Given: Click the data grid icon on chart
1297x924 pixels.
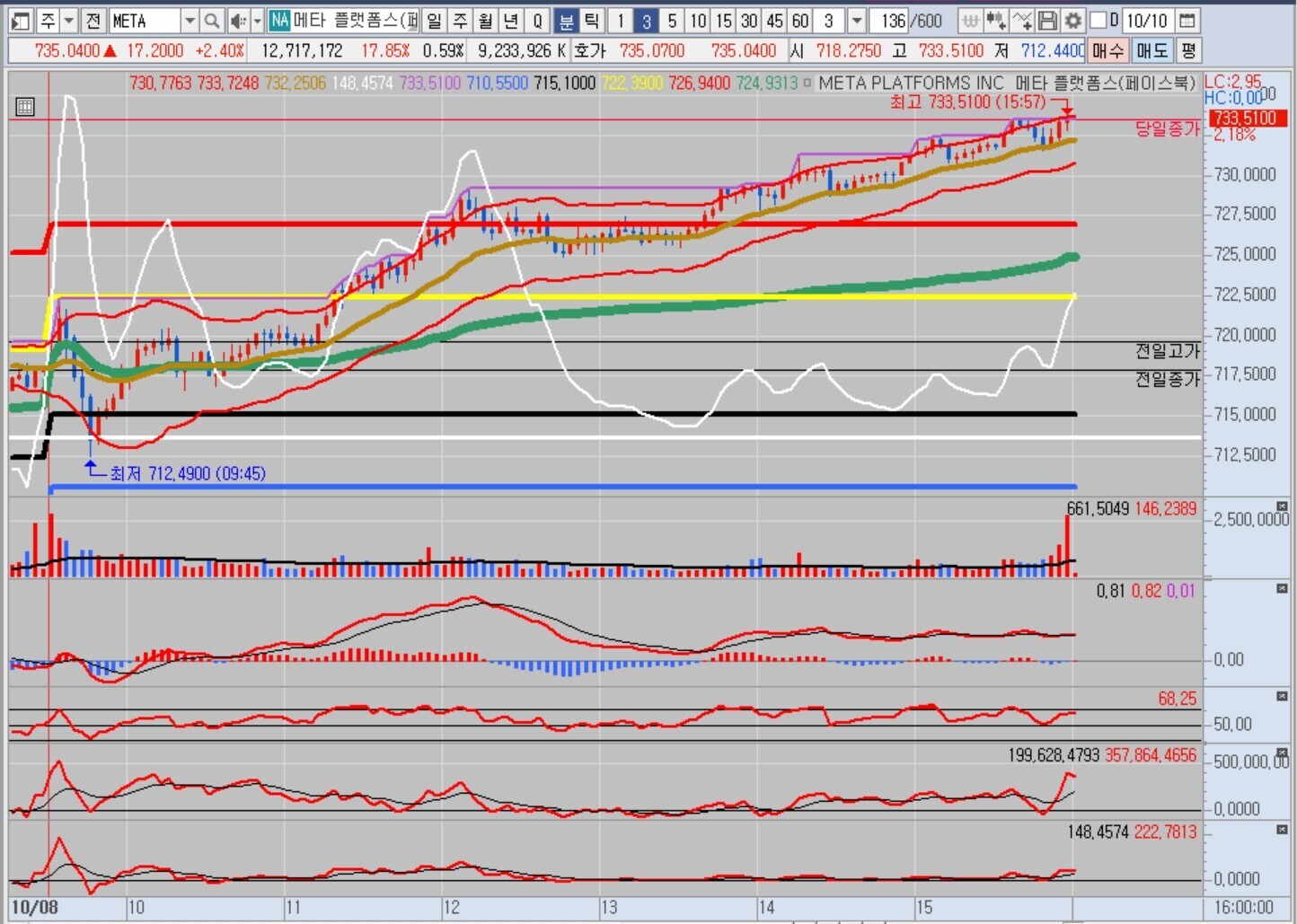Looking at the screenshot, I should [25, 107].
